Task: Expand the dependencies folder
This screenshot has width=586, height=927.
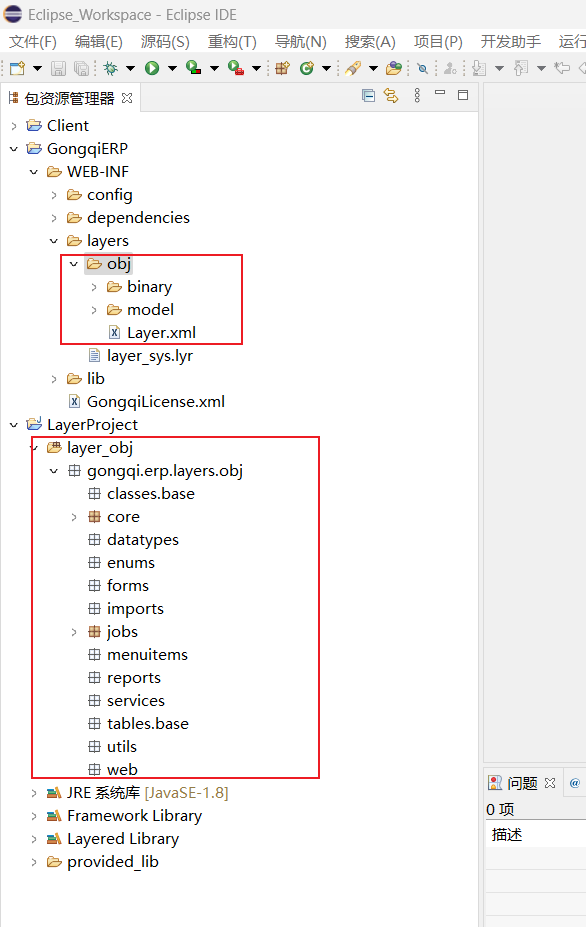Action: 54,218
